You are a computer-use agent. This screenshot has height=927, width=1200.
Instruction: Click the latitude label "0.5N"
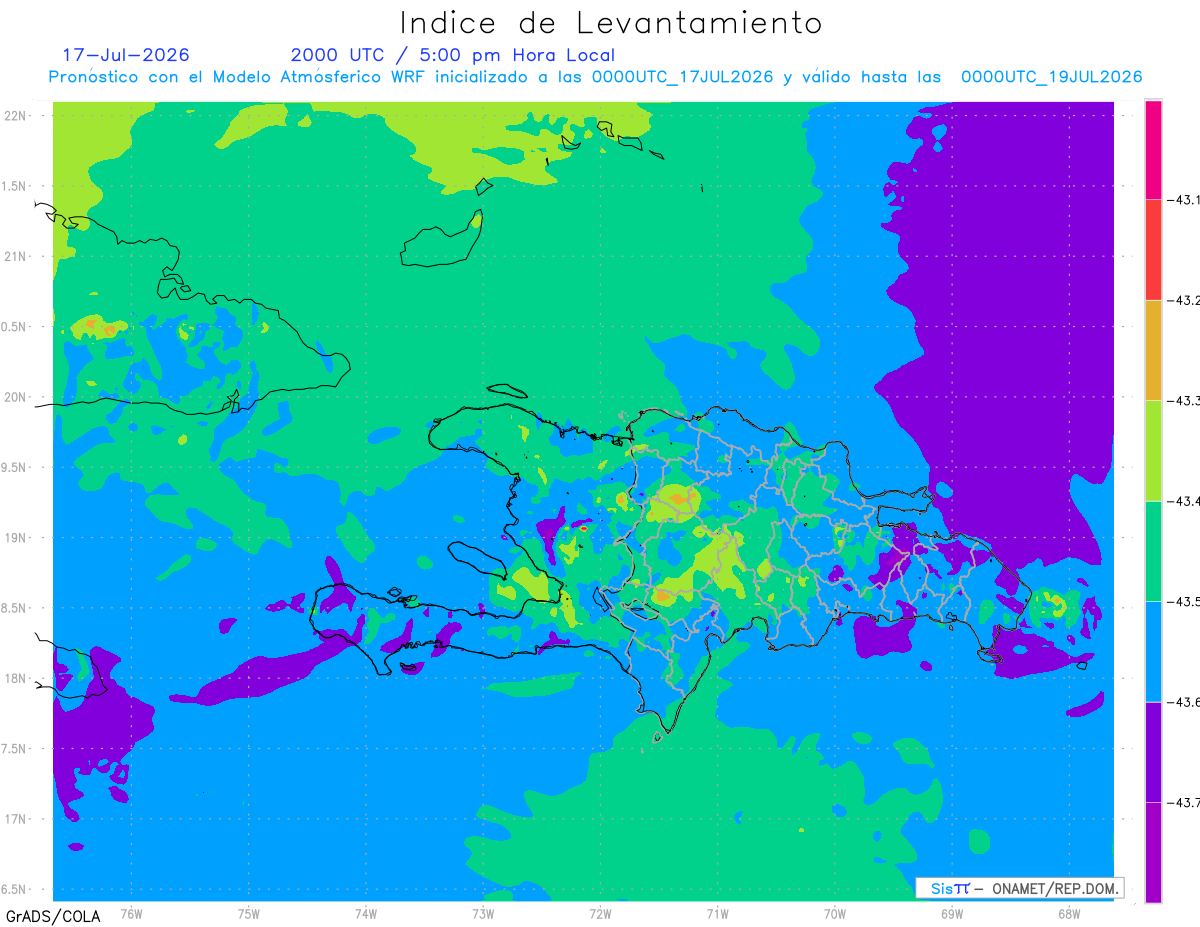point(13,327)
